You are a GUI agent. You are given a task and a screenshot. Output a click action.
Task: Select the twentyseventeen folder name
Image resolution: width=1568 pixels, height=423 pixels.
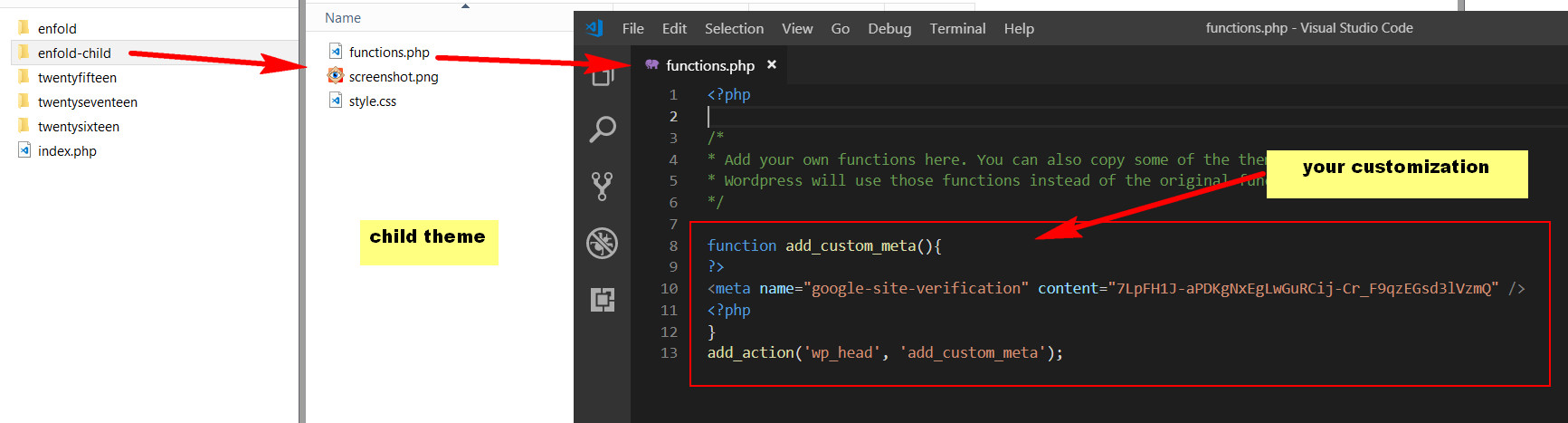coord(88,101)
